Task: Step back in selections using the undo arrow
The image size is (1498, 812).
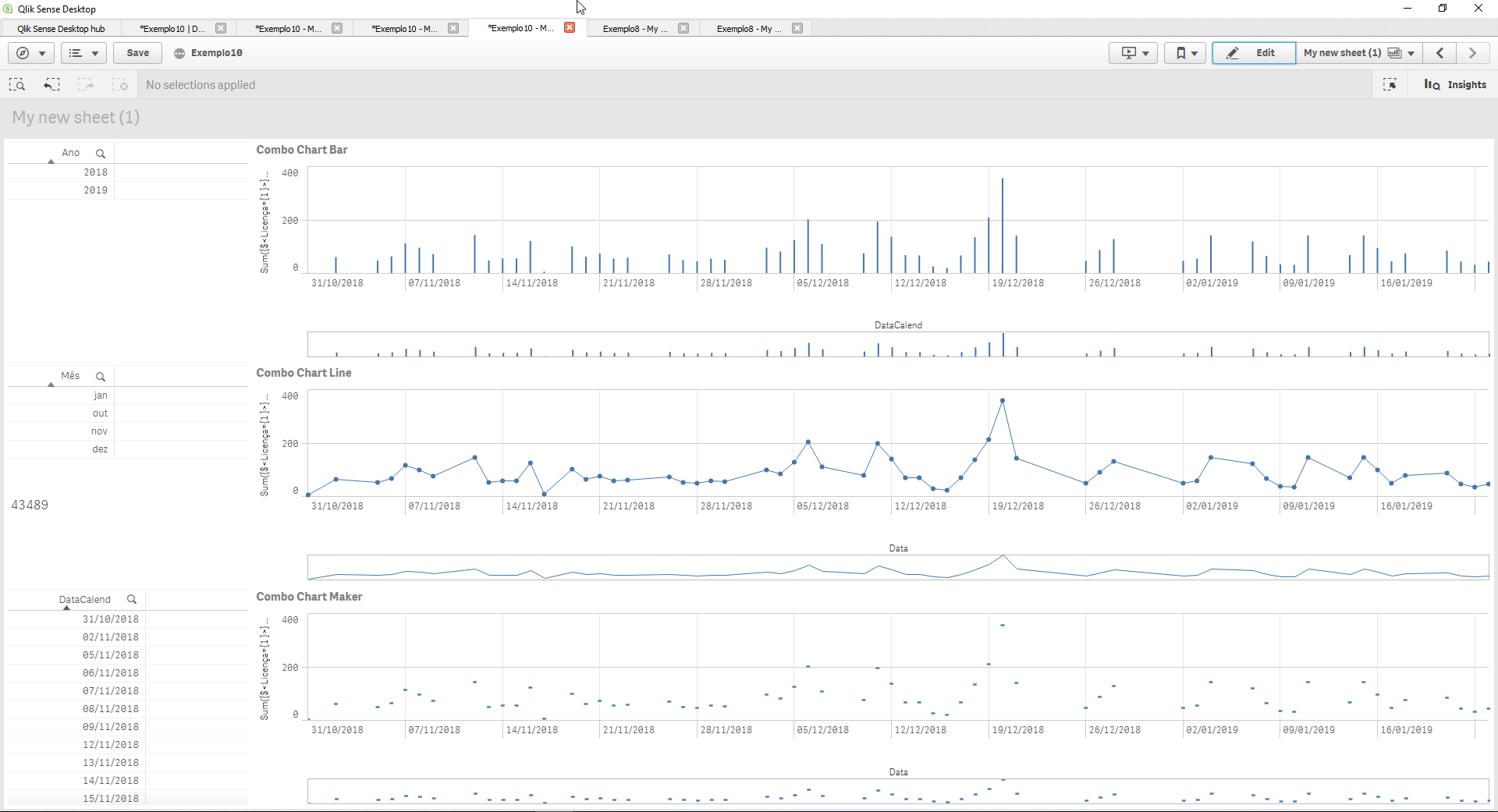Action: tap(51, 84)
